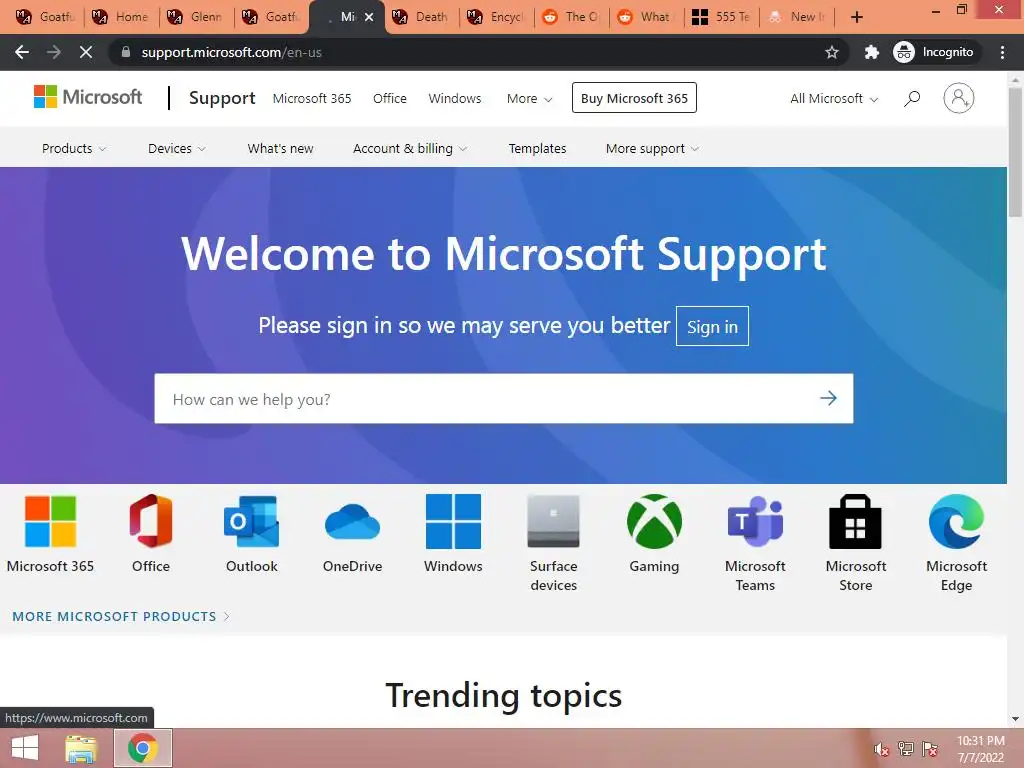Switch to the 555 Te tab
Screen dimensions: 1024x768
pos(723,17)
